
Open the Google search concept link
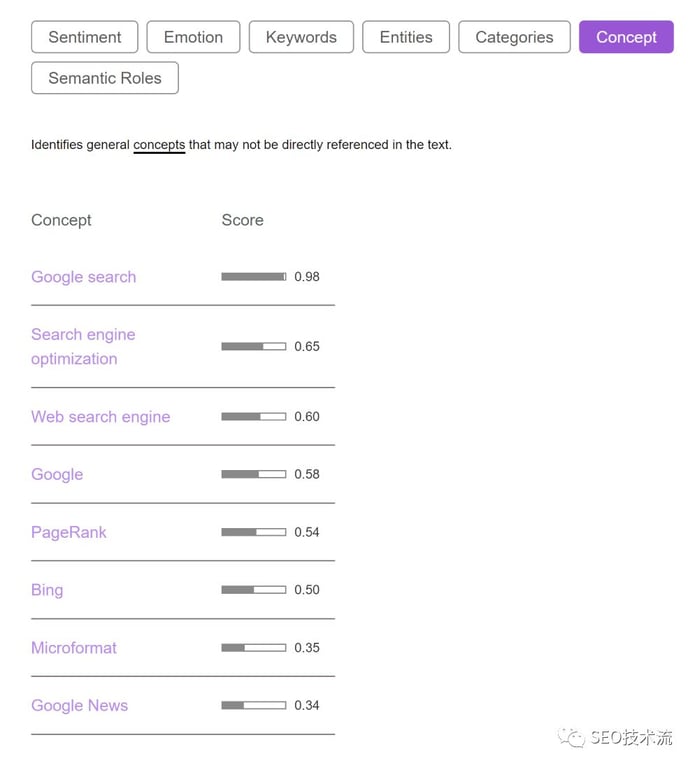point(83,277)
